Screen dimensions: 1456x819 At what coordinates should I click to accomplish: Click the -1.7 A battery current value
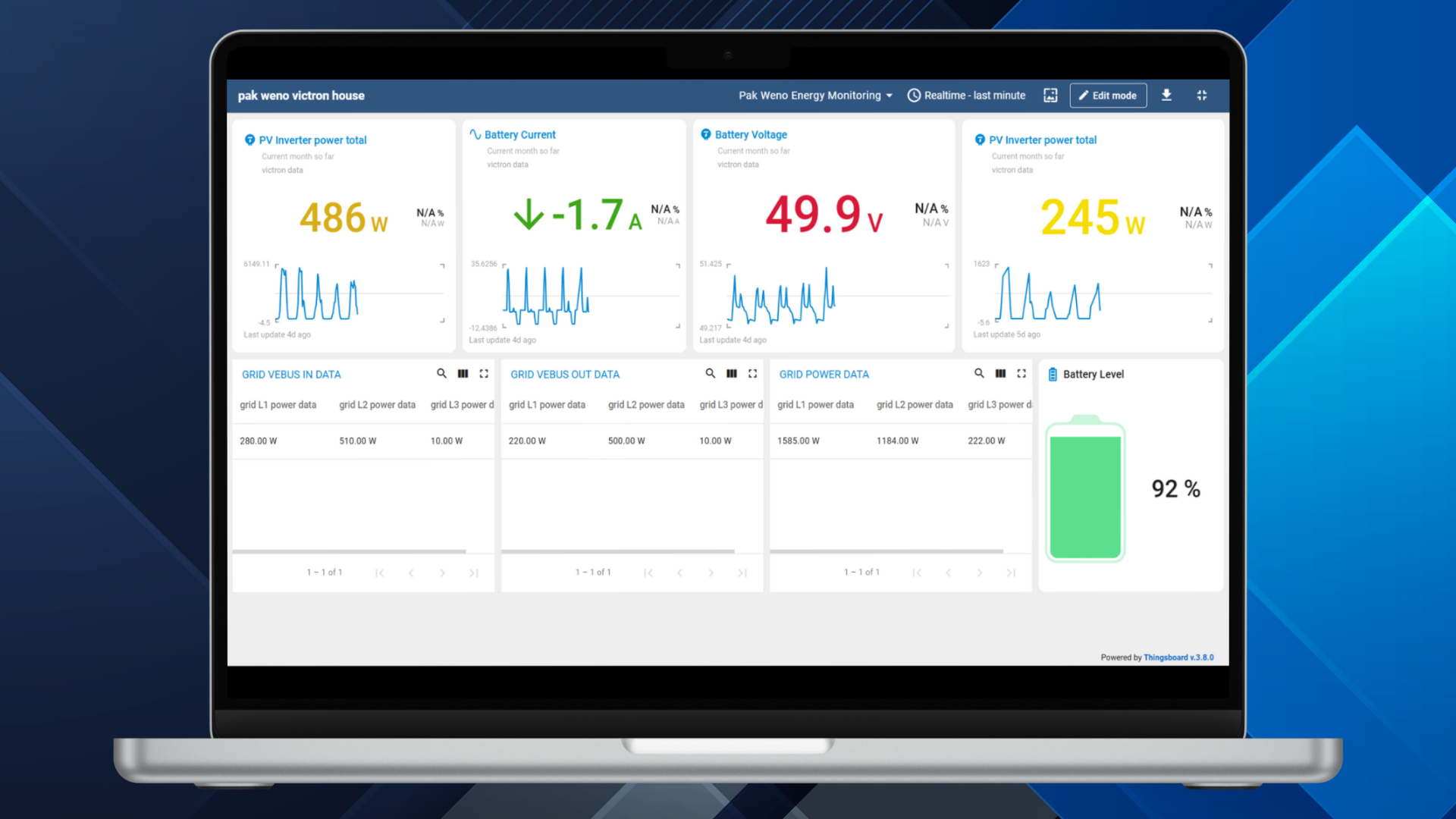[579, 215]
